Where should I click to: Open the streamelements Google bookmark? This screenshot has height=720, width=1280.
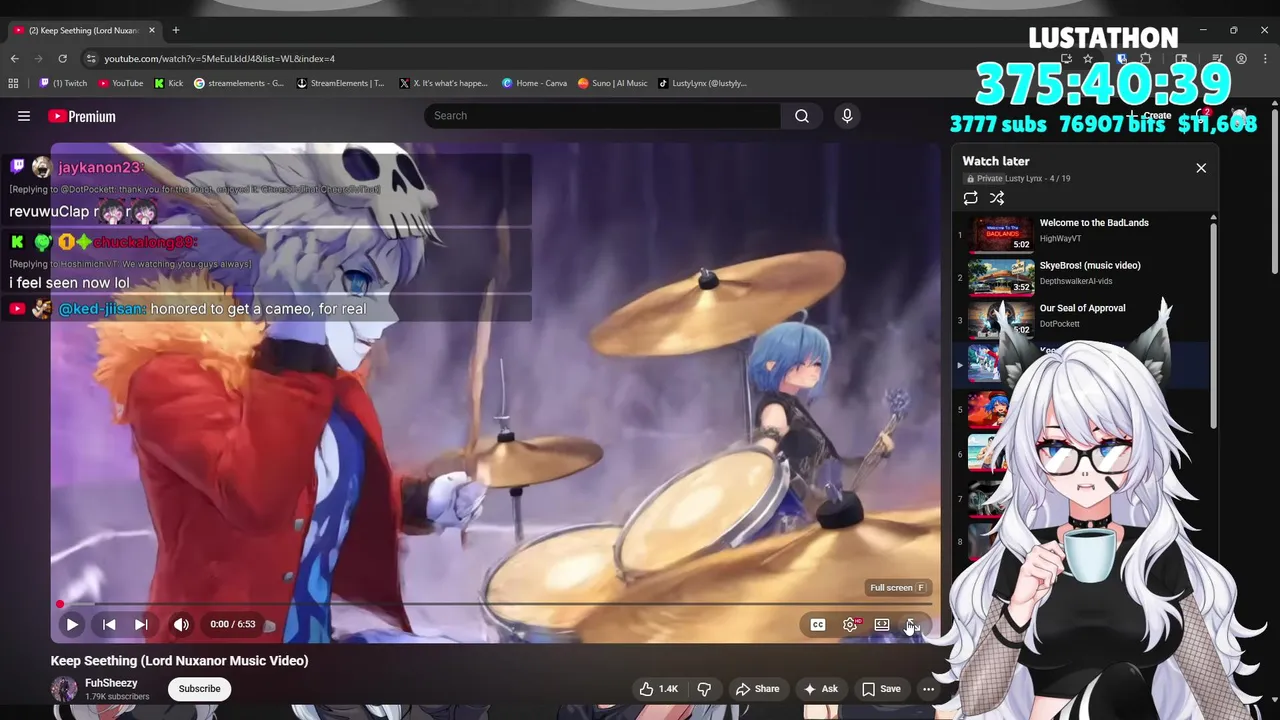click(239, 83)
